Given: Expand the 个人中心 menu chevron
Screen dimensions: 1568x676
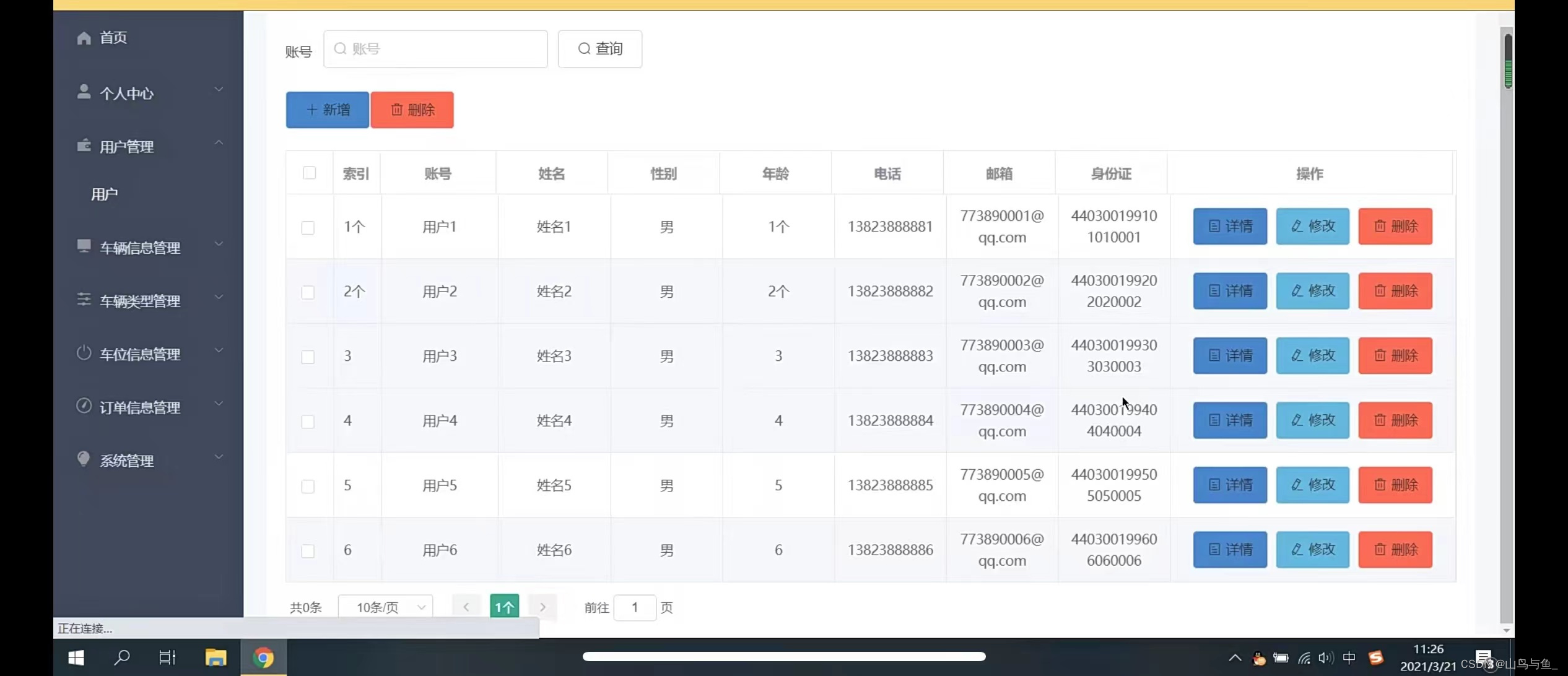Looking at the screenshot, I should point(219,89).
